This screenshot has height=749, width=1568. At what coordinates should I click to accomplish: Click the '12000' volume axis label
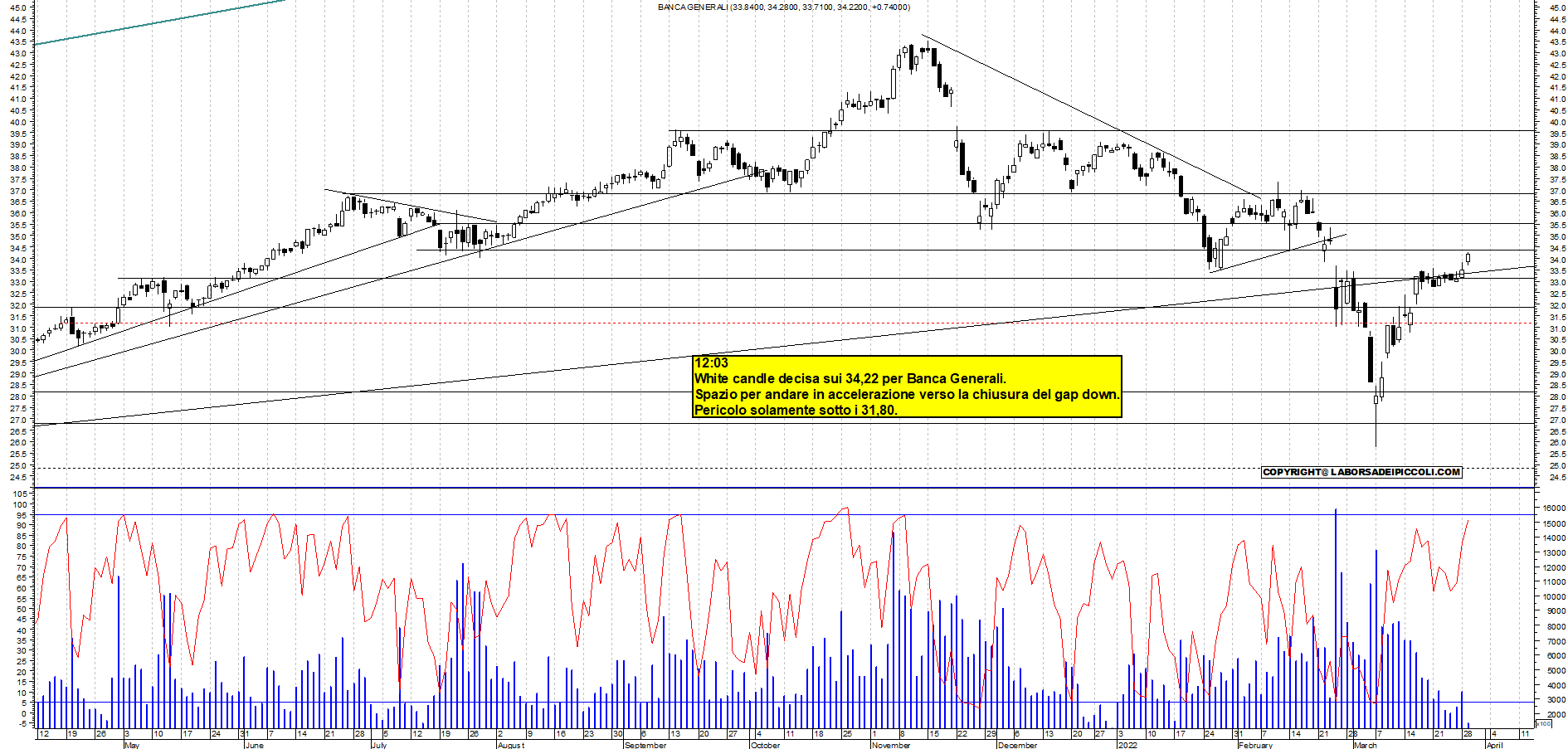pos(1555,567)
